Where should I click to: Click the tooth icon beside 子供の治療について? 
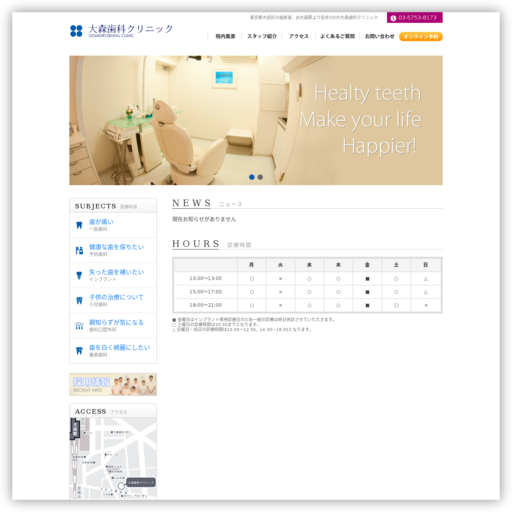point(79,301)
